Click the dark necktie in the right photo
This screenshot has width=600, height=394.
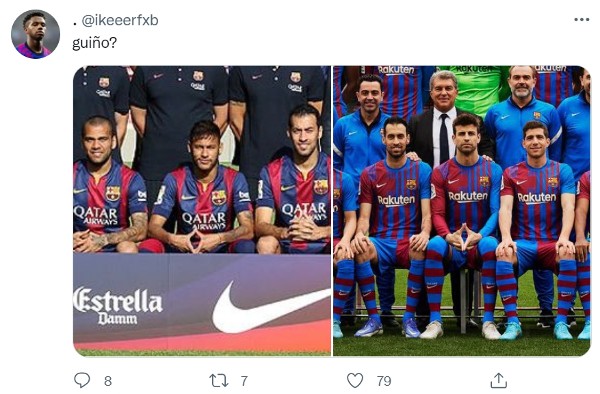443,138
